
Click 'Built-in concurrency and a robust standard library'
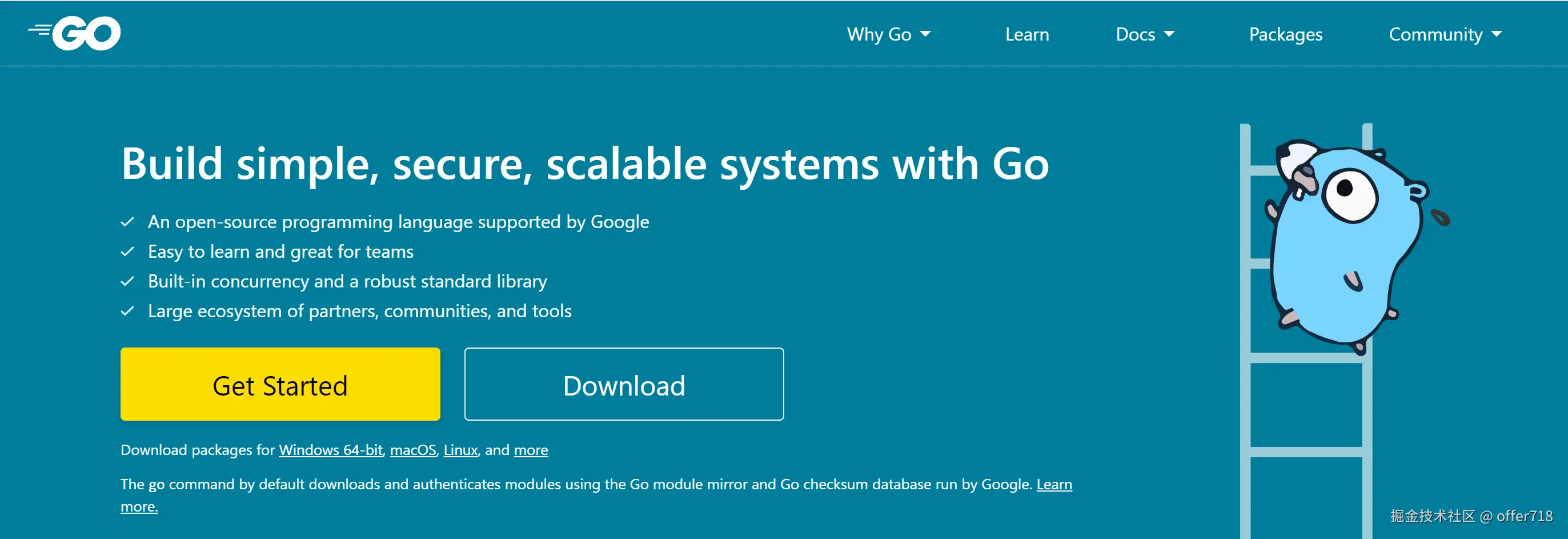(x=347, y=281)
